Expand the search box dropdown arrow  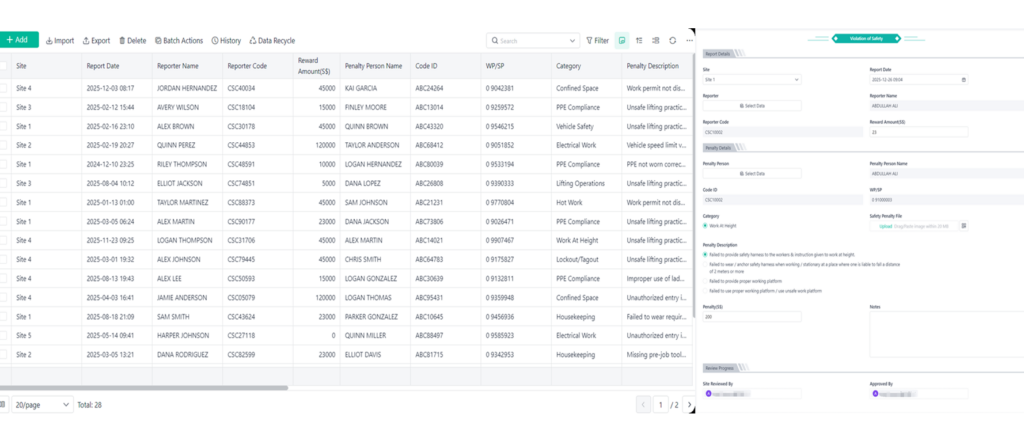coord(573,41)
